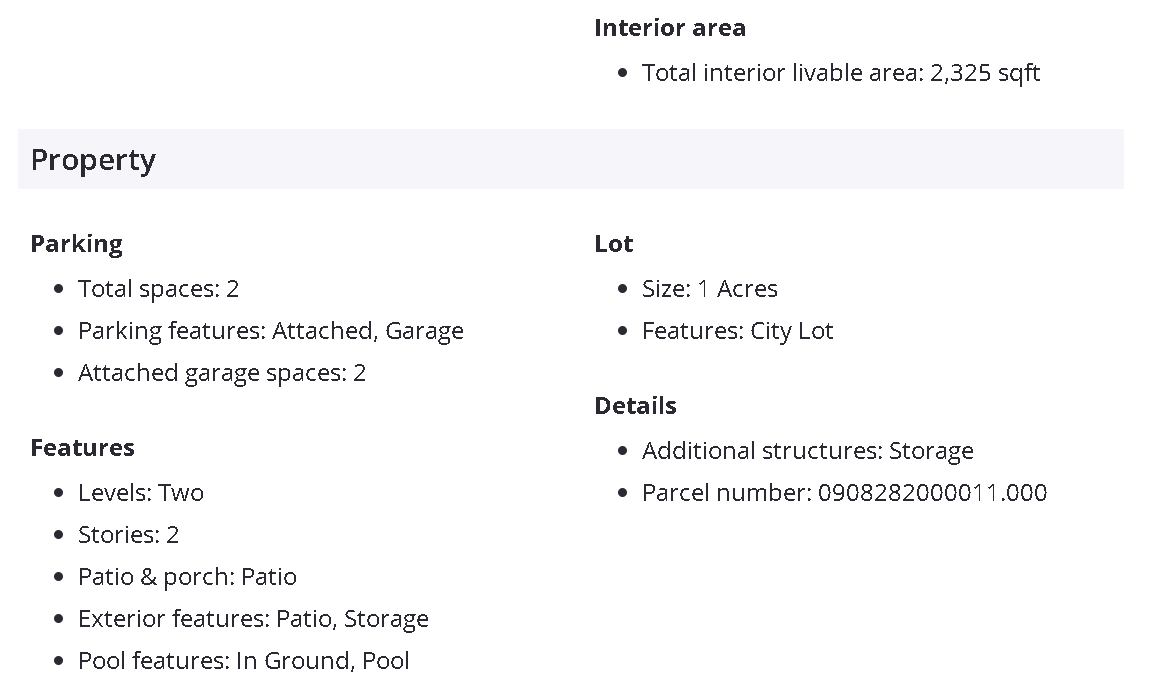Select the 'Levels: Two' entry

pos(140,493)
